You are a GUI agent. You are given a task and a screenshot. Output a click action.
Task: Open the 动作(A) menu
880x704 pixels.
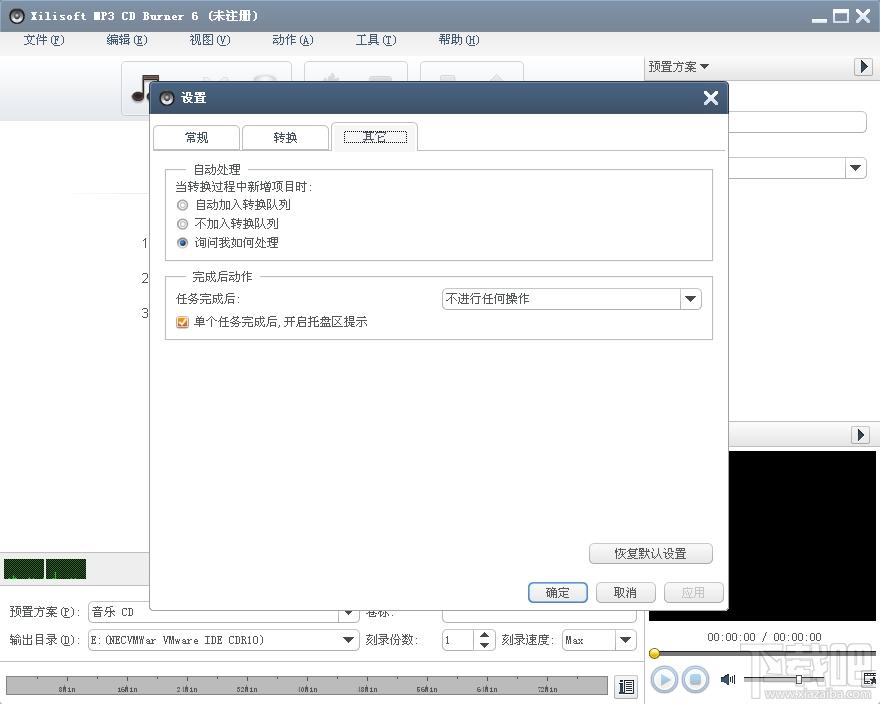point(292,40)
